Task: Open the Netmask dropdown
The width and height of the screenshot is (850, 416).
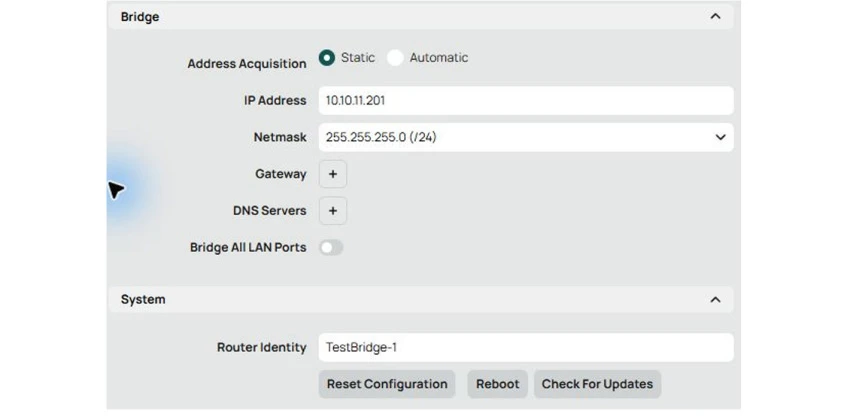Action: tap(526, 137)
